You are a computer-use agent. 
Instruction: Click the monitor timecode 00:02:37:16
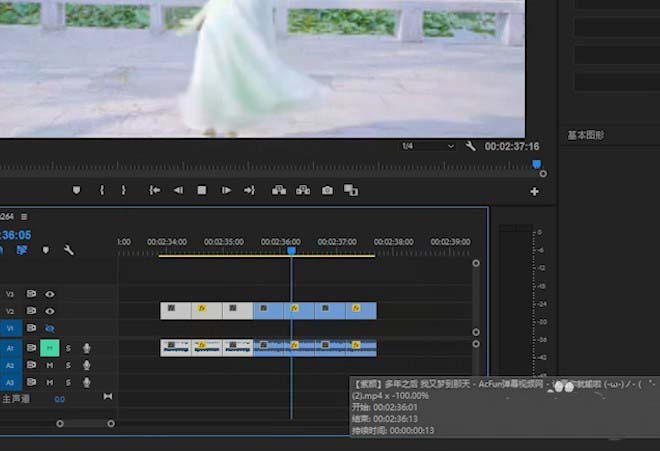pyautogui.click(x=512, y=146)
